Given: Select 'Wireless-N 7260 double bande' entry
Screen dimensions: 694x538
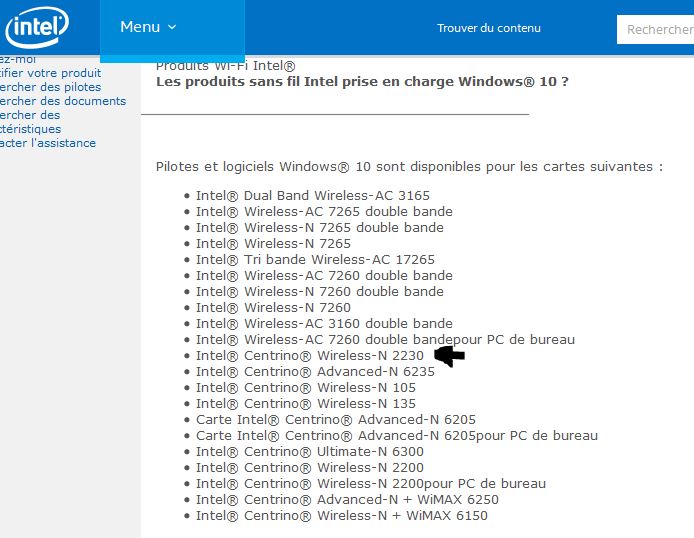Looking at the screenshot, I should (320, 292).
